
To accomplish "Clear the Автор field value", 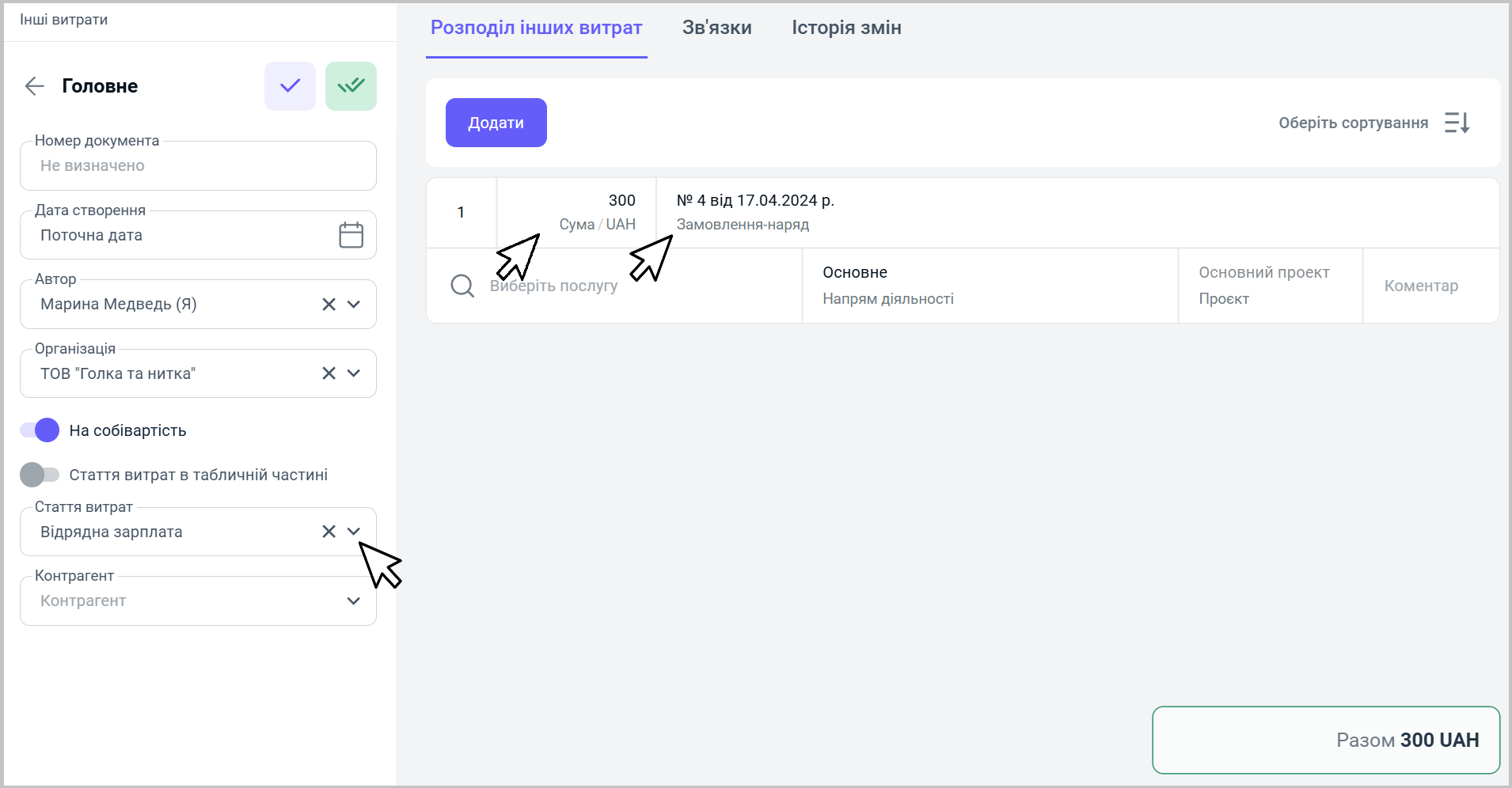I will [329, 305].
